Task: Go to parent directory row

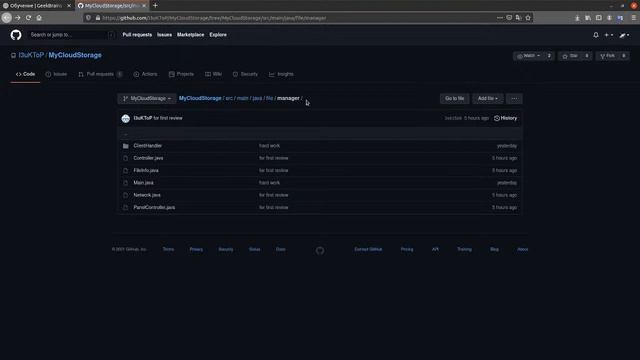Action: [320, 134]
